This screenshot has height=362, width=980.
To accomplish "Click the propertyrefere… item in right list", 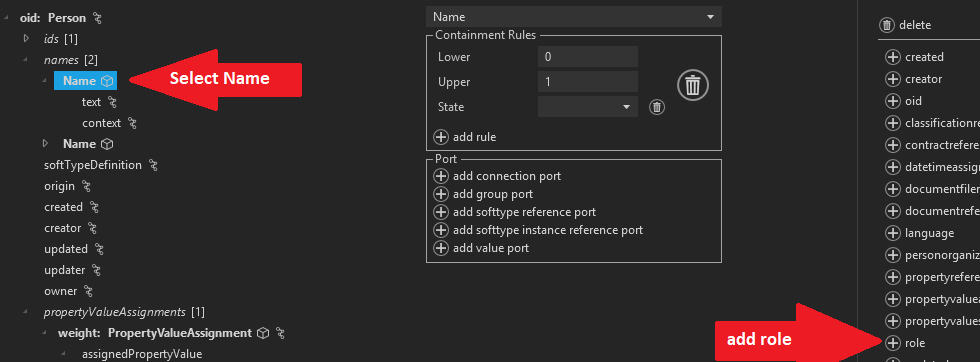I will pyautogui.click(x=942, y=277).
